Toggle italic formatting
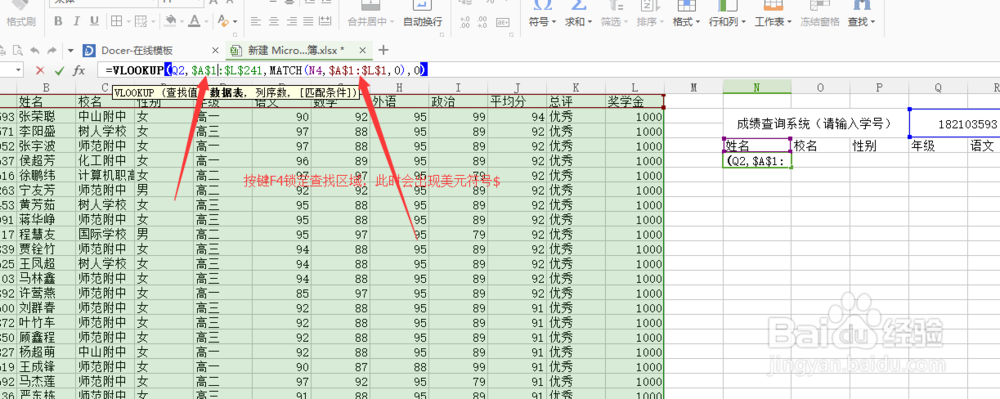This screenshot has width=1000, height=399. pos(77,21)
